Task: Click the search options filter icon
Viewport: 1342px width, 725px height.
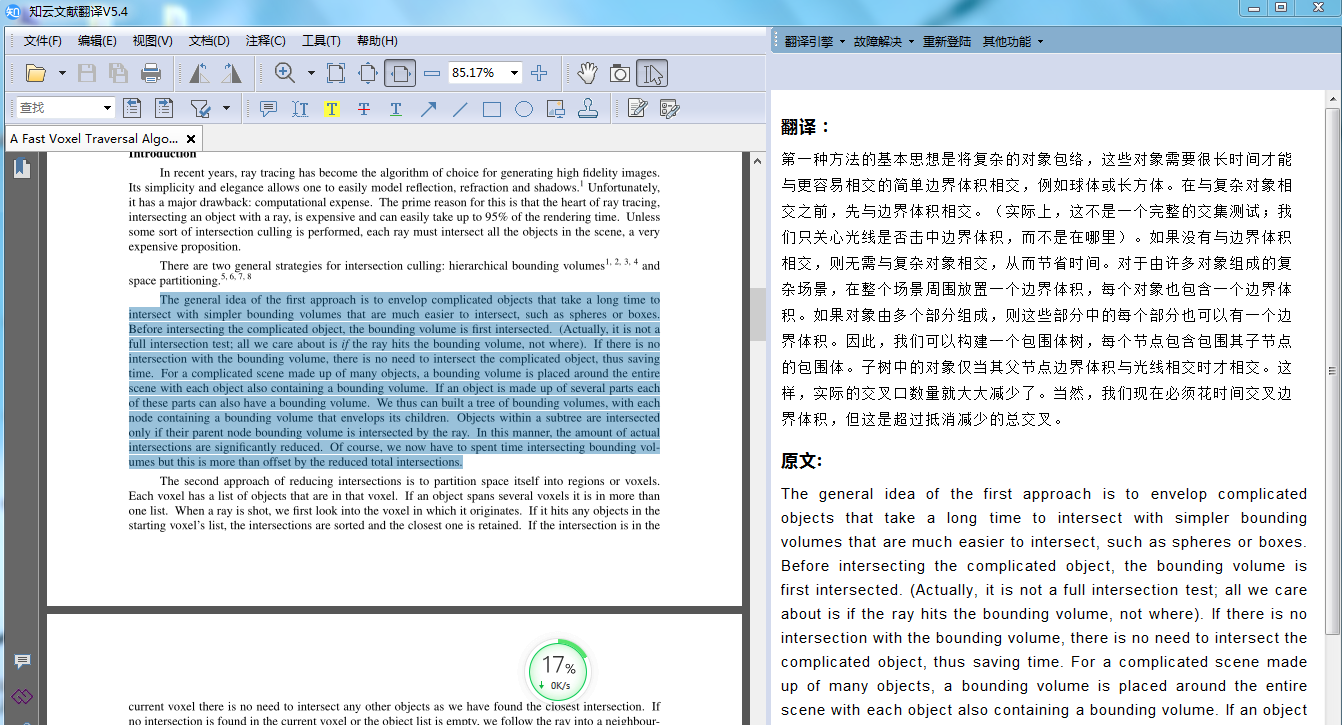Action: 200,108
